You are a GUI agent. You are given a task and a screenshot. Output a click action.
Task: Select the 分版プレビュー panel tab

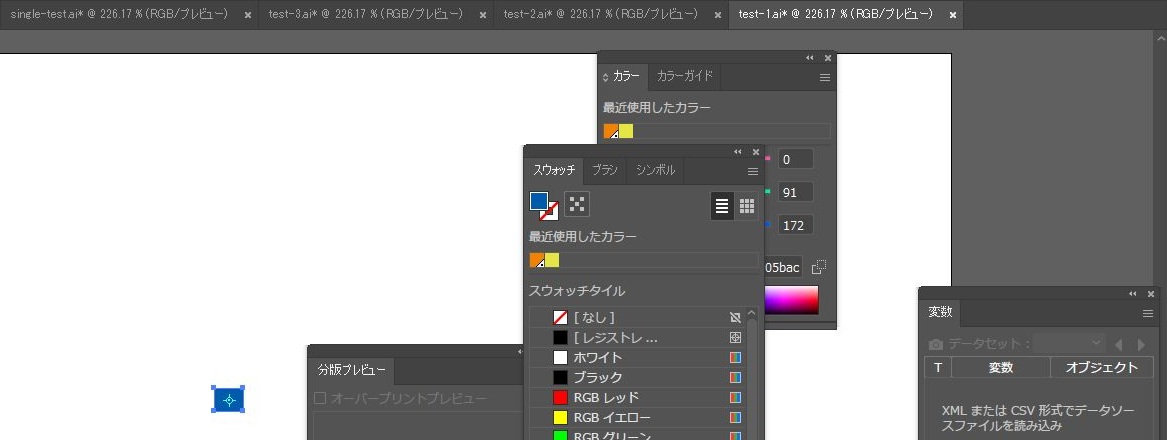(x=351, y=370)
